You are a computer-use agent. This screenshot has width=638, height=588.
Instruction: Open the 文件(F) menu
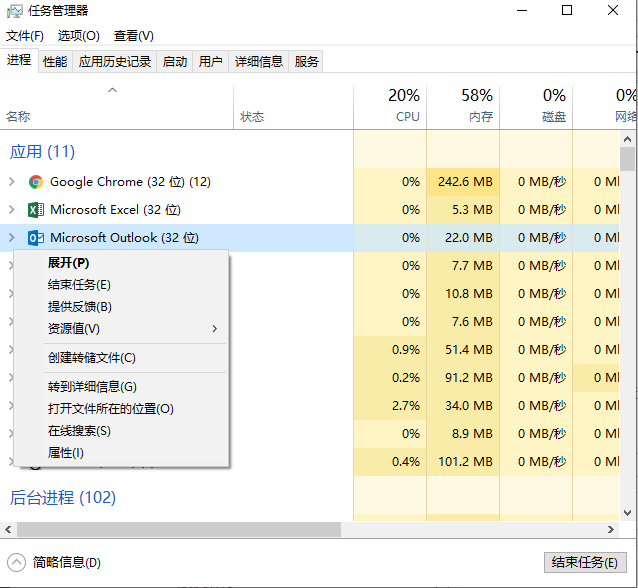[x=25, y=36]
